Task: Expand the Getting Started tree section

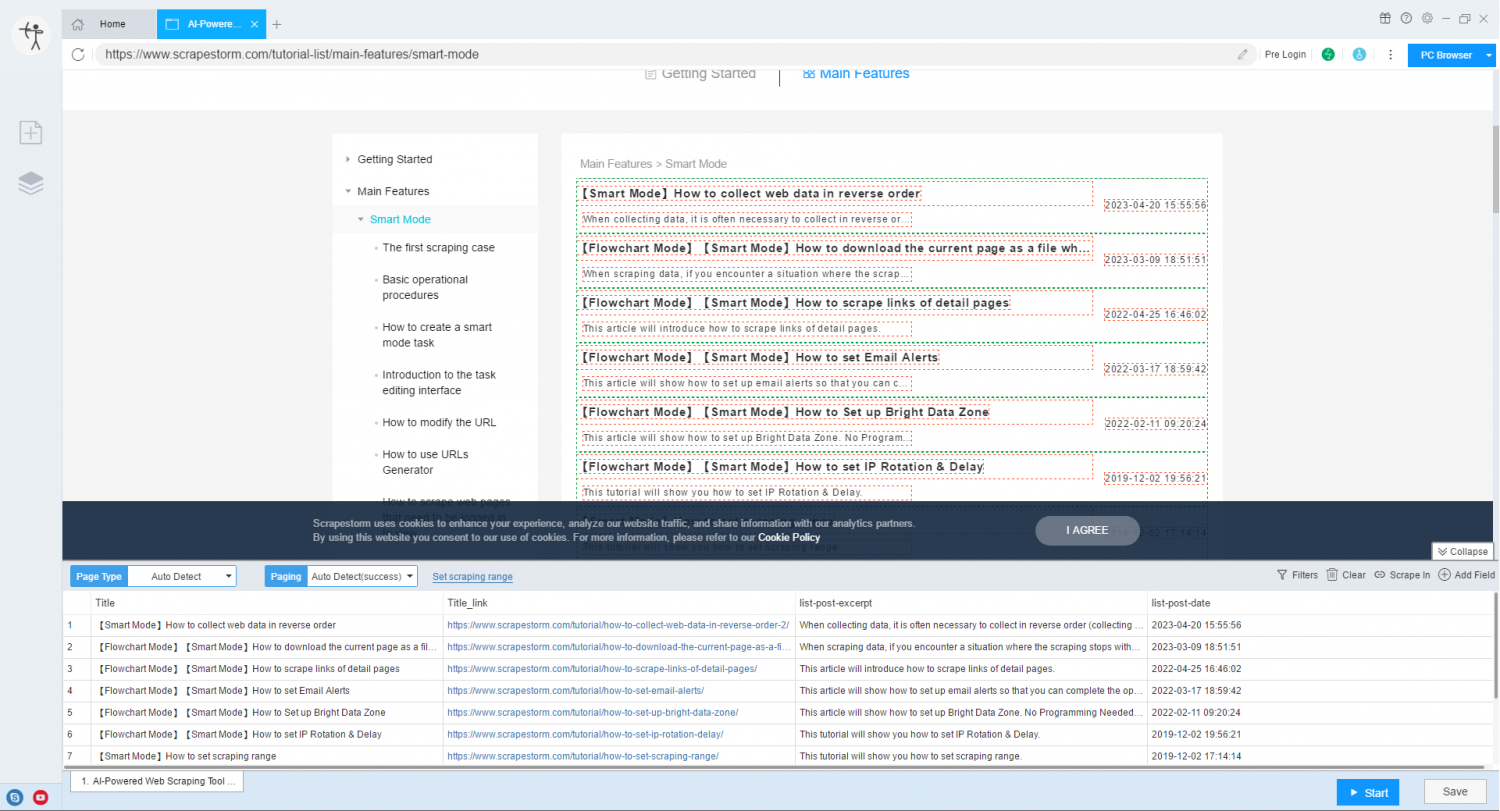Action: pos(348,159)
